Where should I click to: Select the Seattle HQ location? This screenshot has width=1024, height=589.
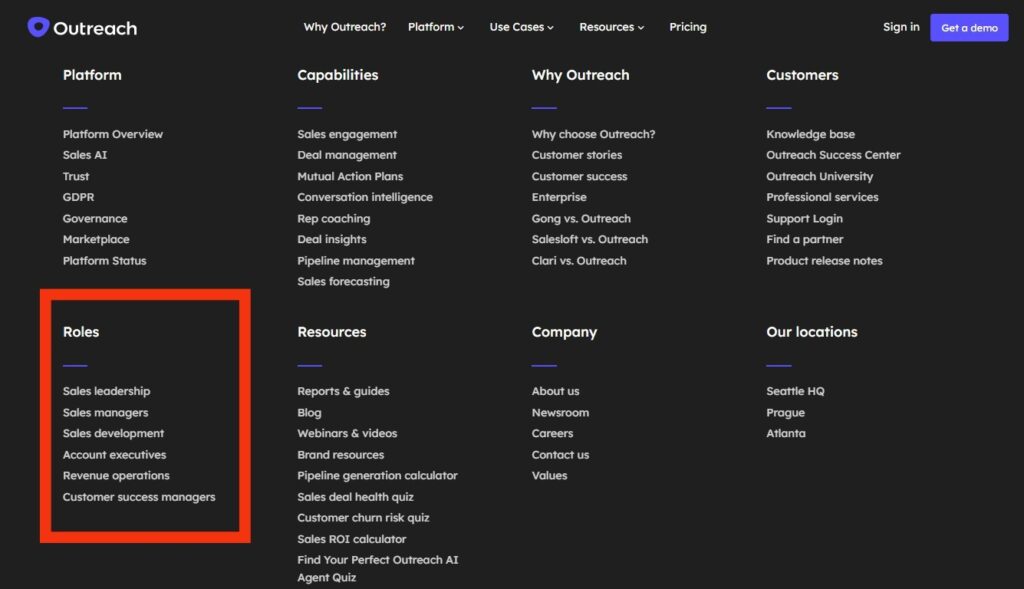point(795,391)
